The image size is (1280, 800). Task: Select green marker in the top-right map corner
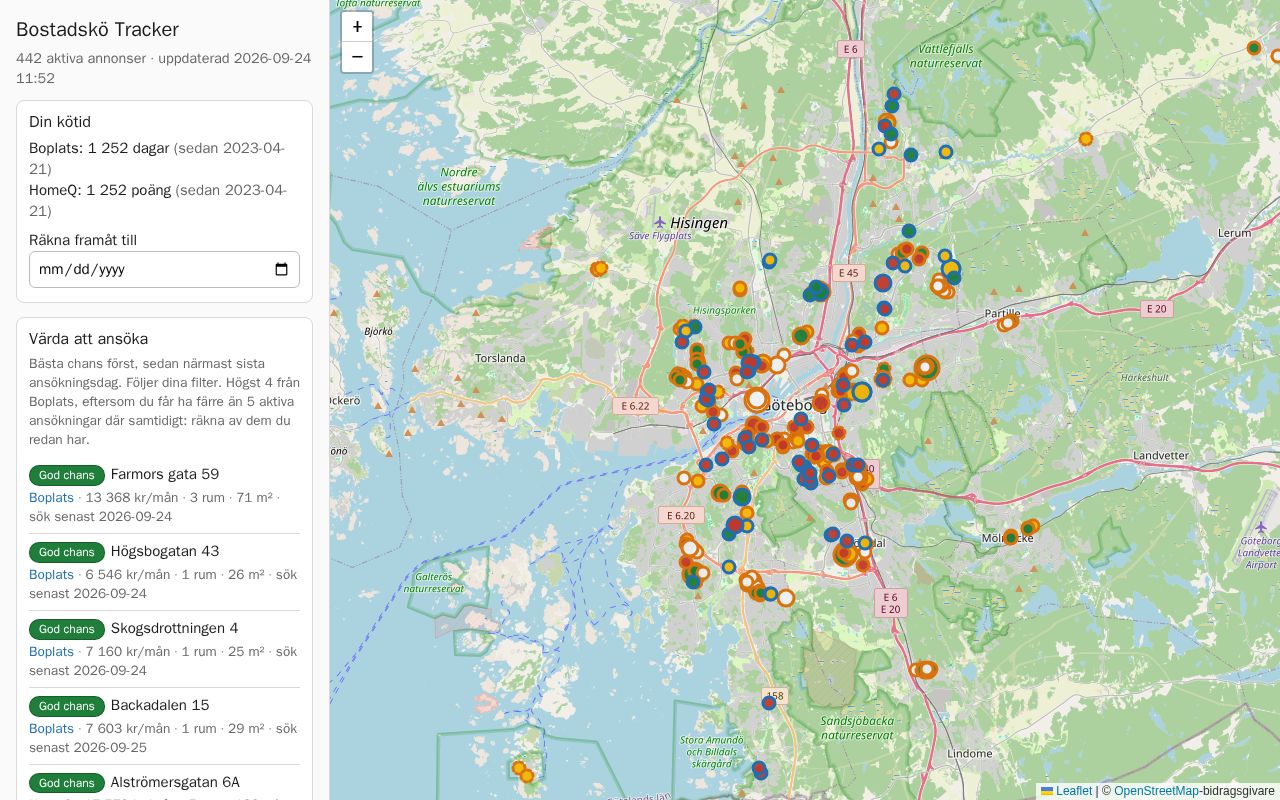[1253, 48]
